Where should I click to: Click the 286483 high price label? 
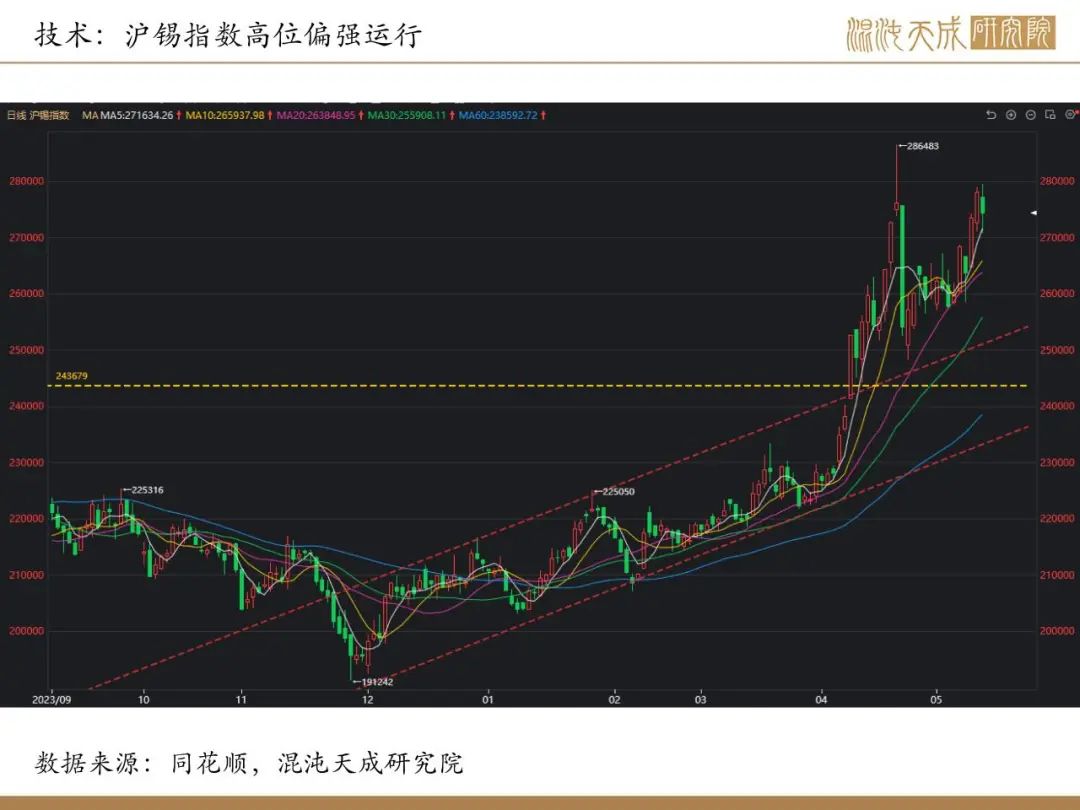click(x=922, y=146)
